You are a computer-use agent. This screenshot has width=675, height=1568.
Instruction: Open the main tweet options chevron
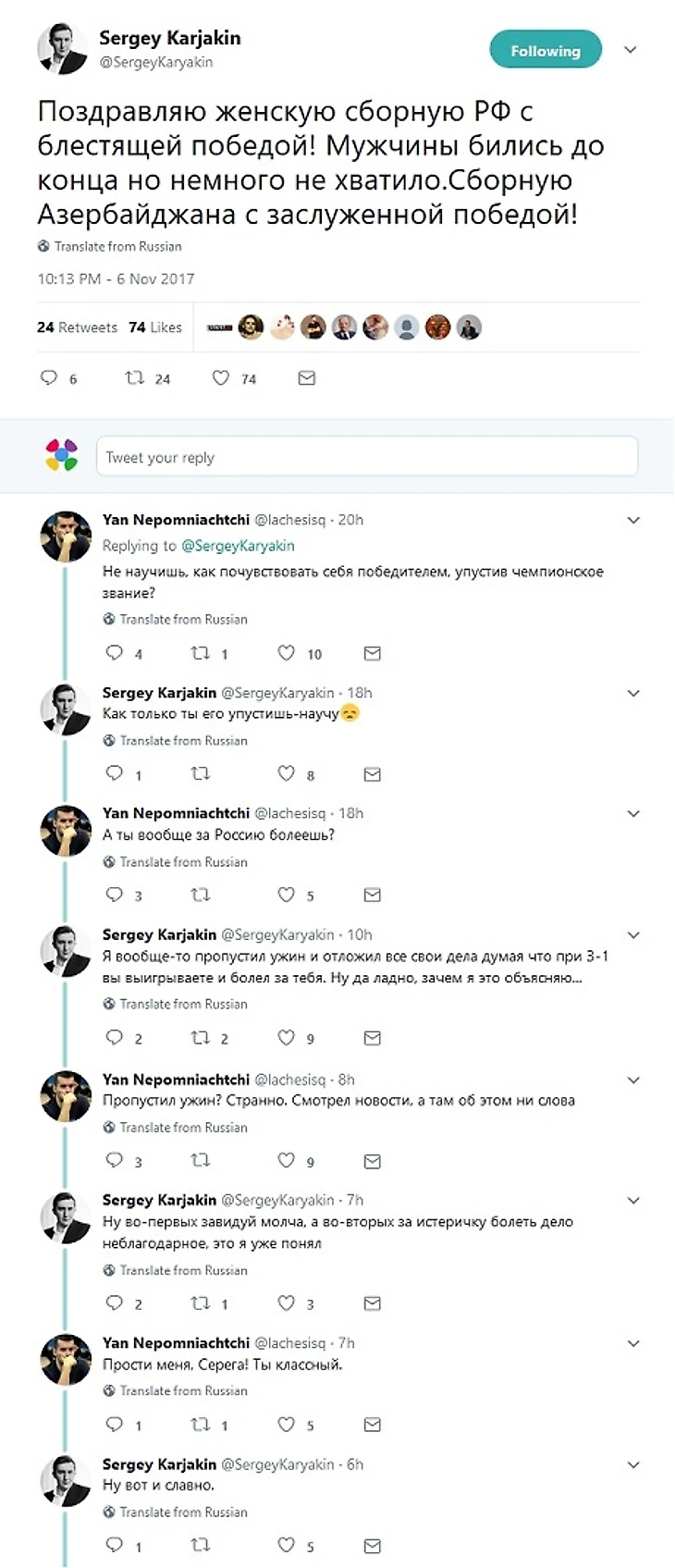tap(631, 50)
